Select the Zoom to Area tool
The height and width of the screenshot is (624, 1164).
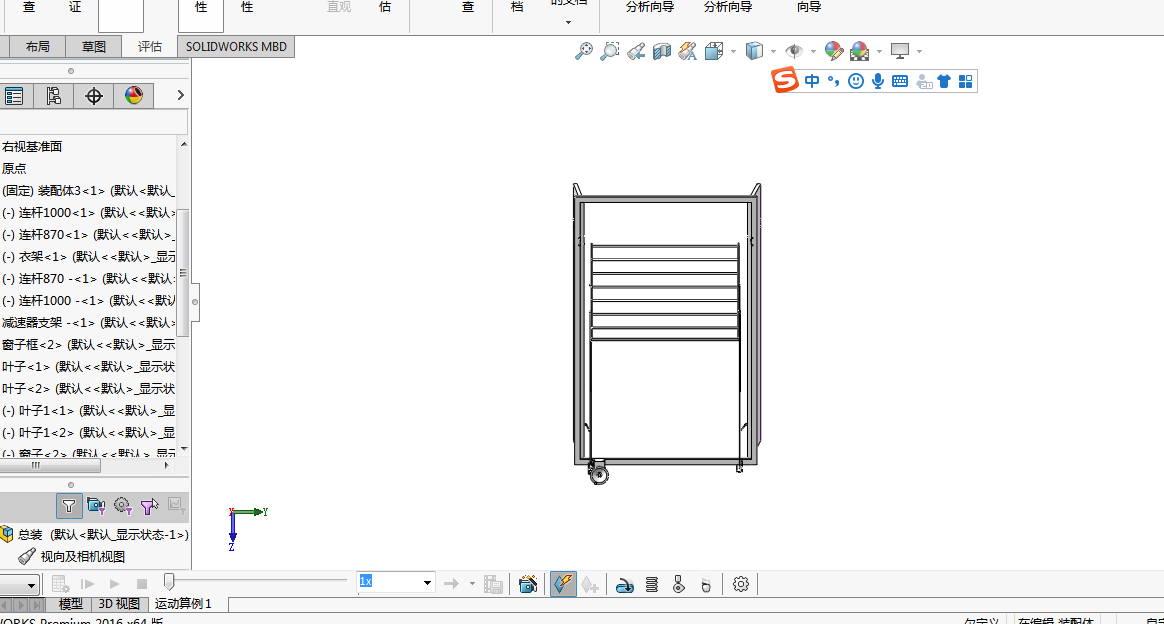coord(609,51)
